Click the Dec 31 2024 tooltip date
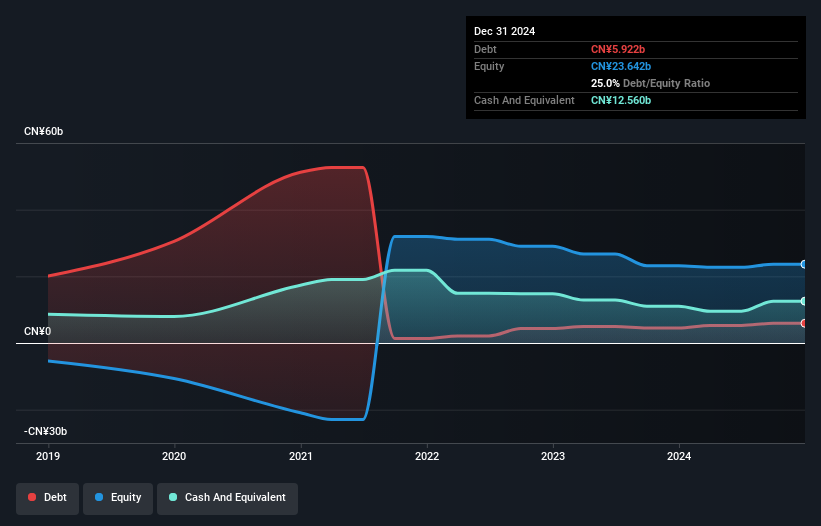821x526 pixels. pos(504,31)
